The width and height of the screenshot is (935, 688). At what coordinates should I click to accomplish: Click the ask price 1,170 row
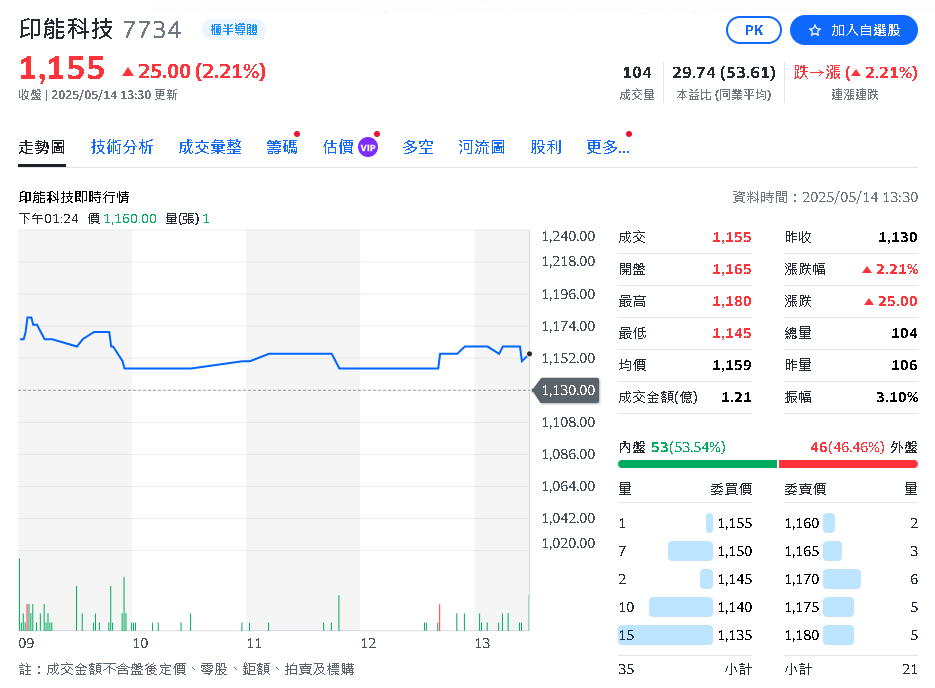tap(851, 579)
